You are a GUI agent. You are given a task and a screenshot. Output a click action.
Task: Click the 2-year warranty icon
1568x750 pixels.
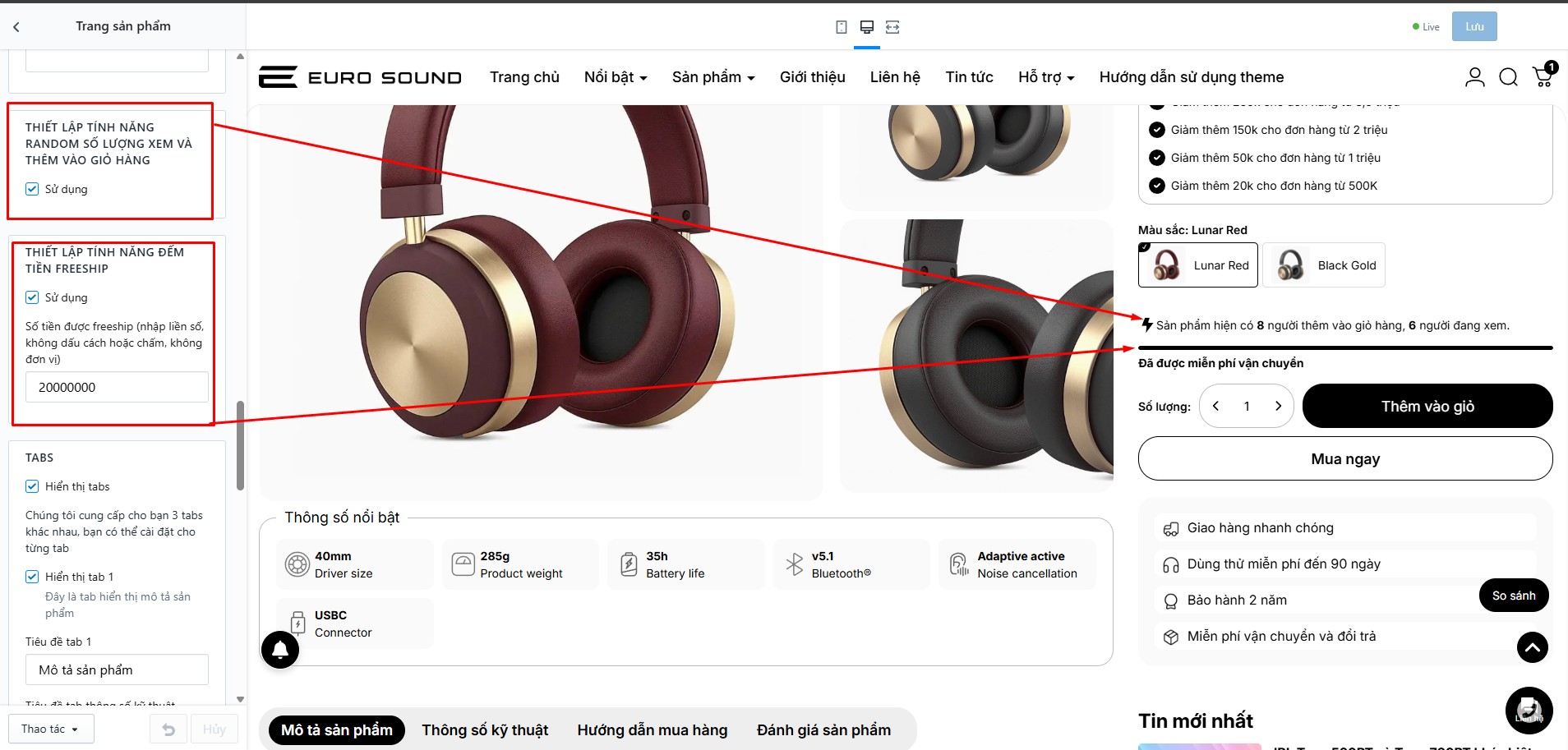1171,601
